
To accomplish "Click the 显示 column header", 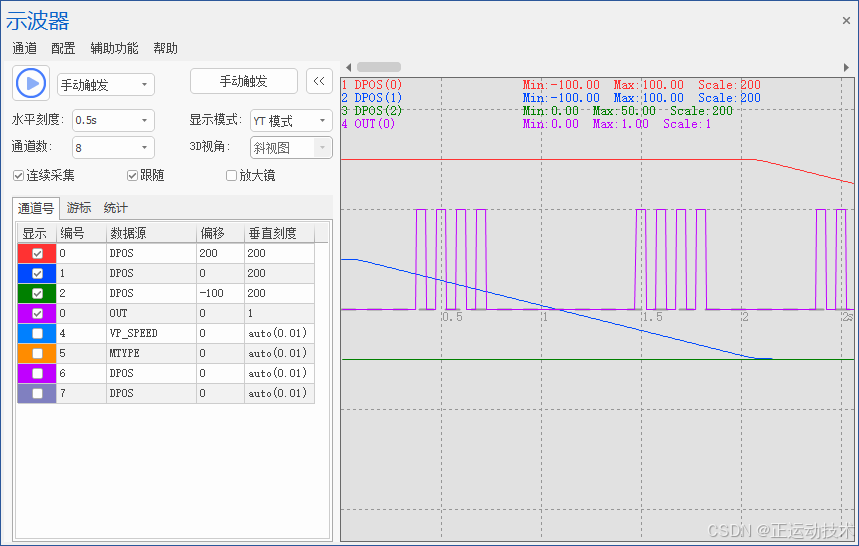I will pos(37,233).
